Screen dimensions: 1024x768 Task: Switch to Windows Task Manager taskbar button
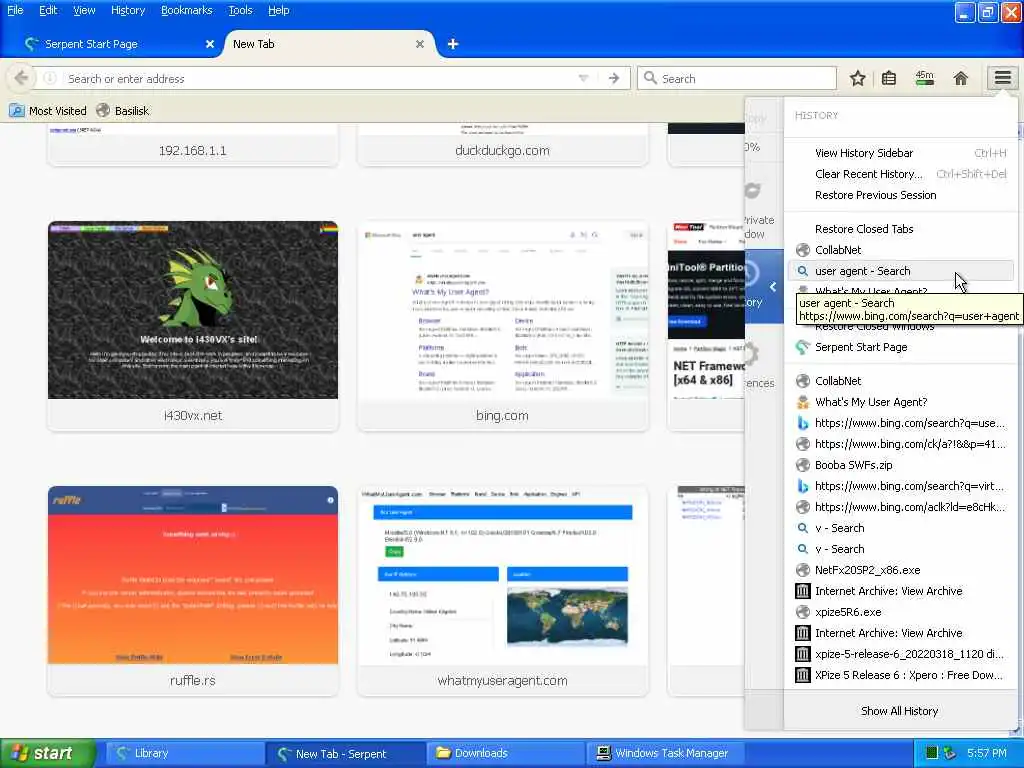point(665,753)
